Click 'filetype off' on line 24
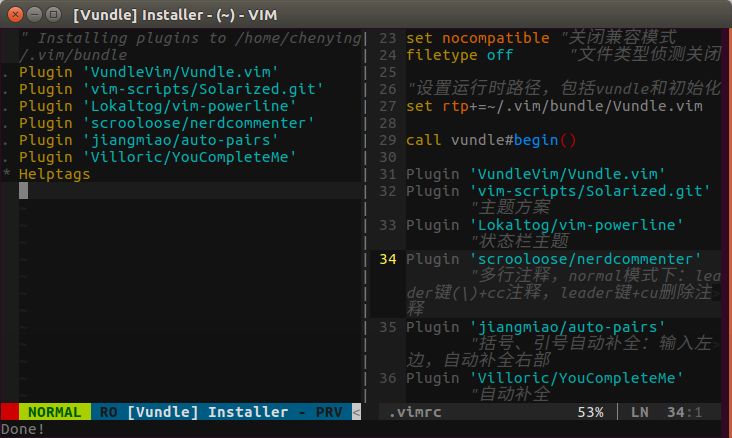This screenshot has width=732, height=438. coord(460,55)
